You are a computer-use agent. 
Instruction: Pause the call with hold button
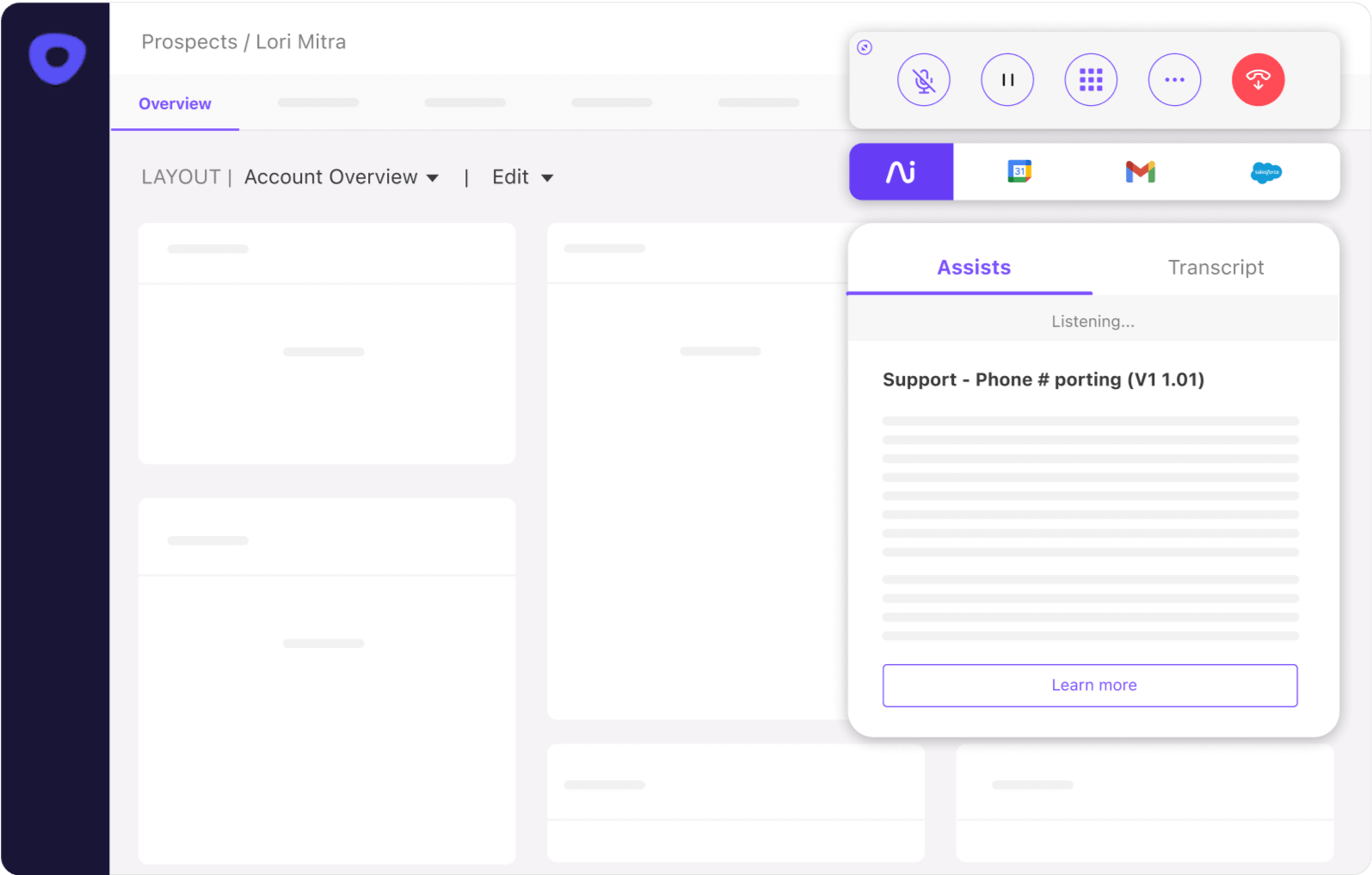[x=1007, y=80]
